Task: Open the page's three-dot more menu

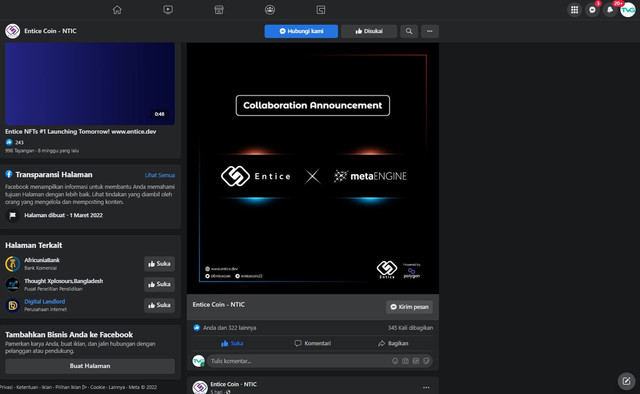Action: [430, 31]
